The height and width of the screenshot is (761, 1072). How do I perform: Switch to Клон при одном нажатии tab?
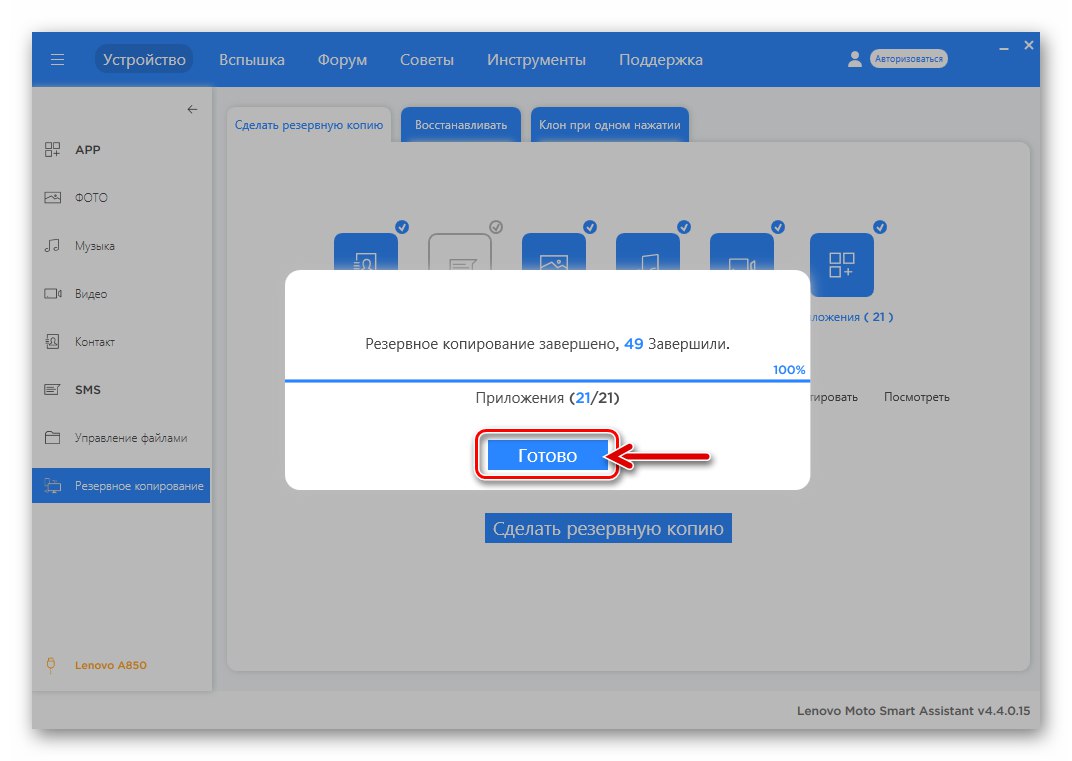[610, 125]
